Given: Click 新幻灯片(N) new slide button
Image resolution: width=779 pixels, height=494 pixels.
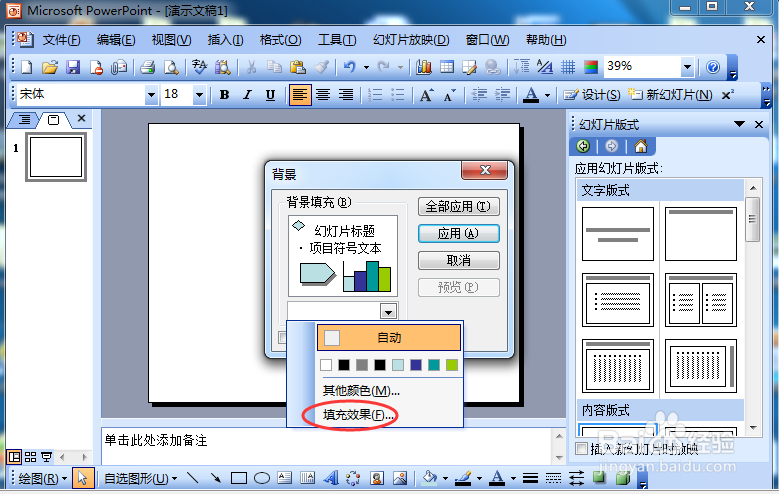Looking at the screenshot, I should click(x=670, y=94).
